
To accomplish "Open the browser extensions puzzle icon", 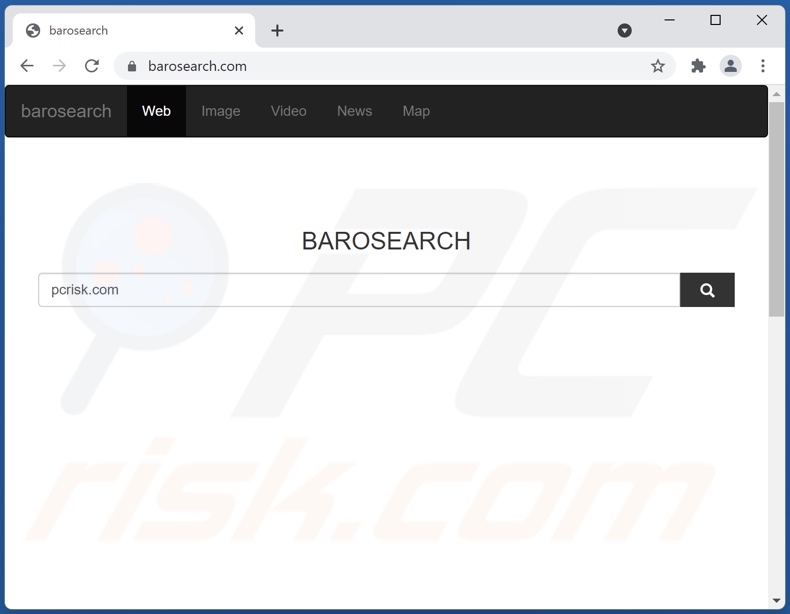I will [x=698, y=66].
